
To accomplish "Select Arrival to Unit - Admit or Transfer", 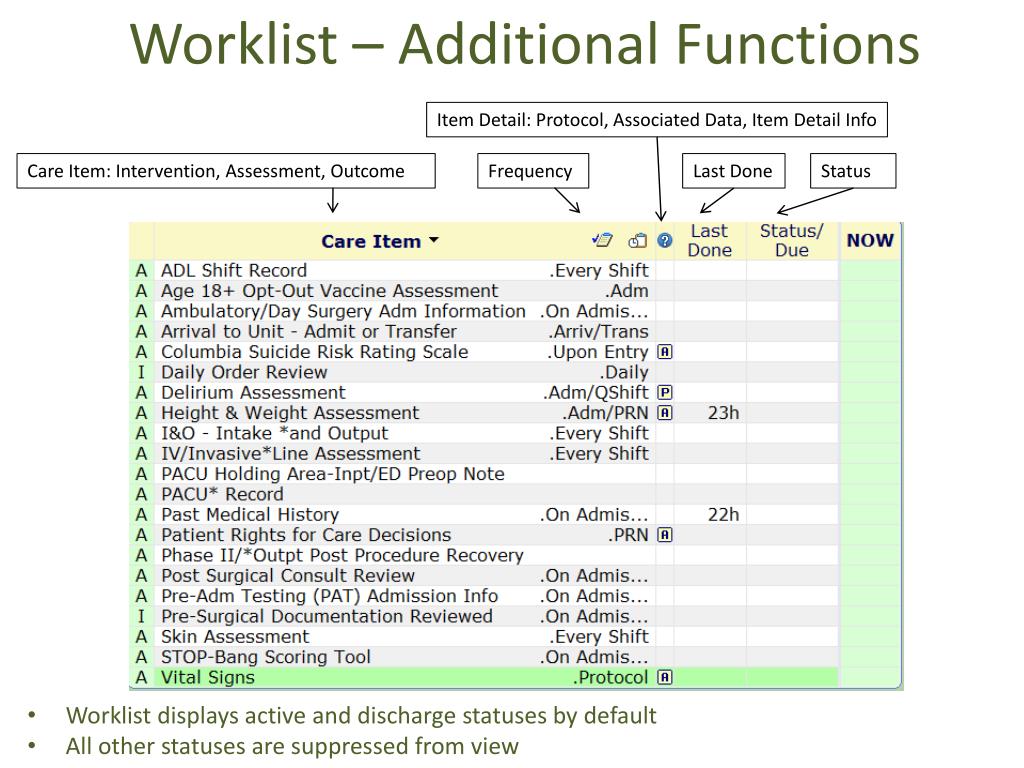I will [309, 331].
